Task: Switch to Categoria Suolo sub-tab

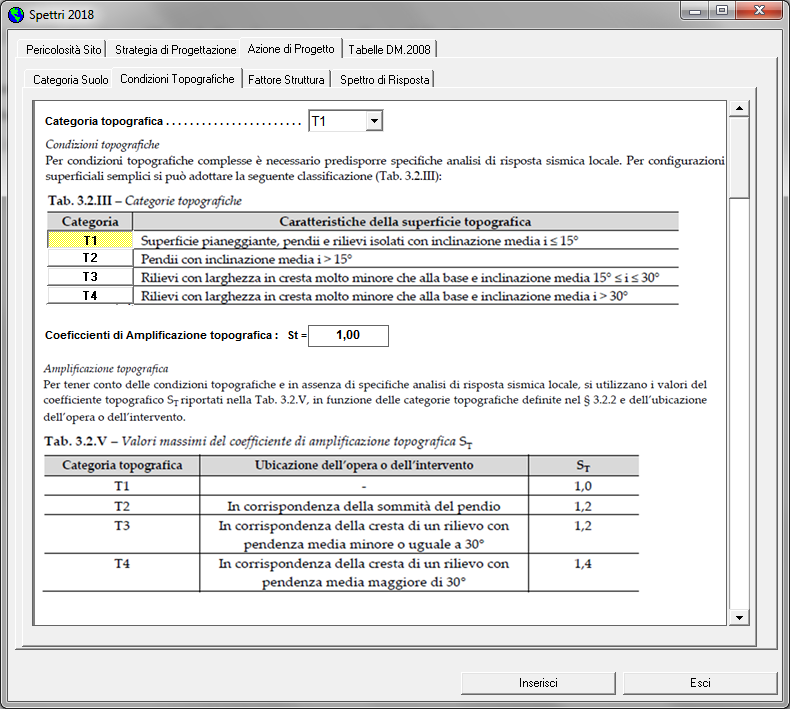Action: (71, 80)
